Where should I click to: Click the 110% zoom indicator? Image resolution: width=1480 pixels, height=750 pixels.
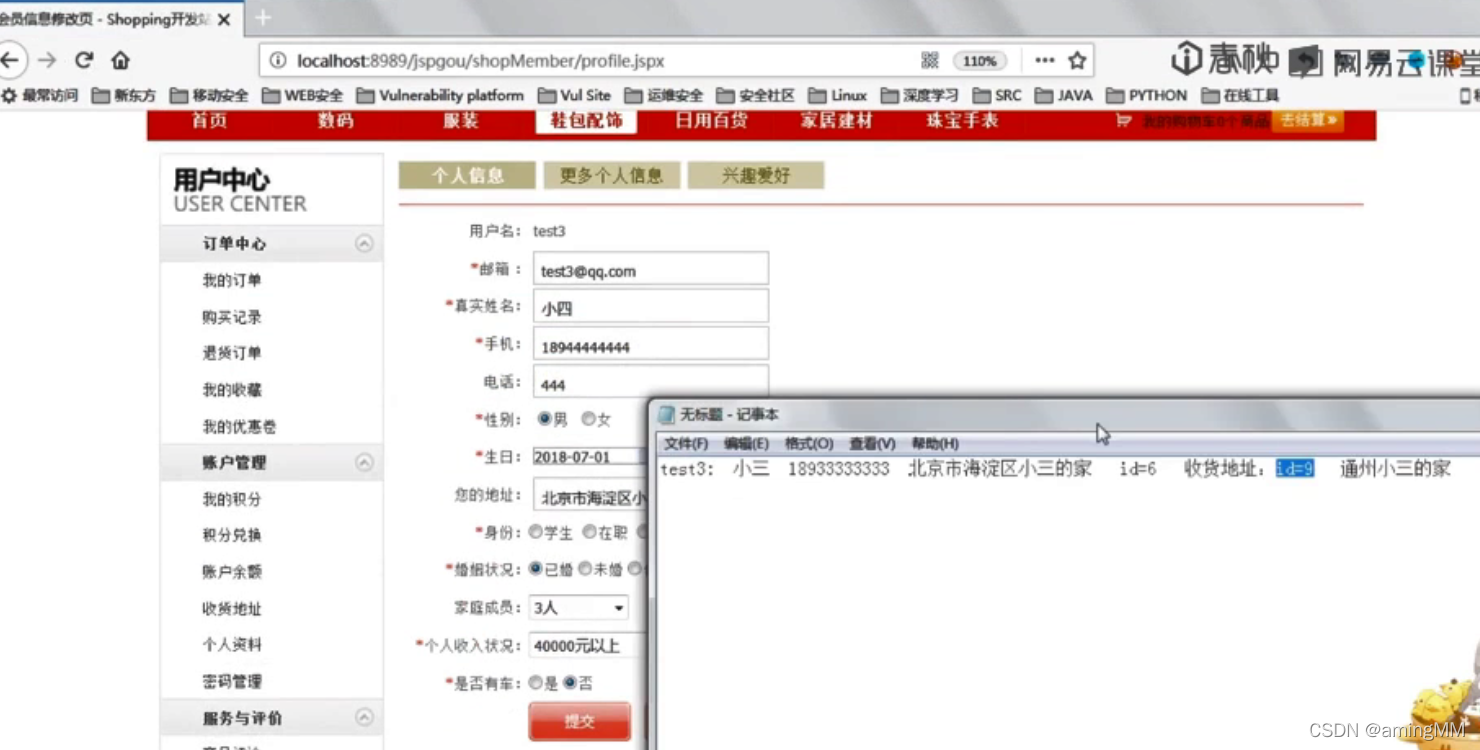979,61
